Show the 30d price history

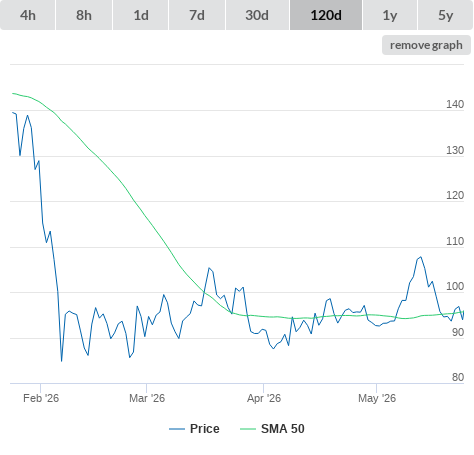coord(257,15)
